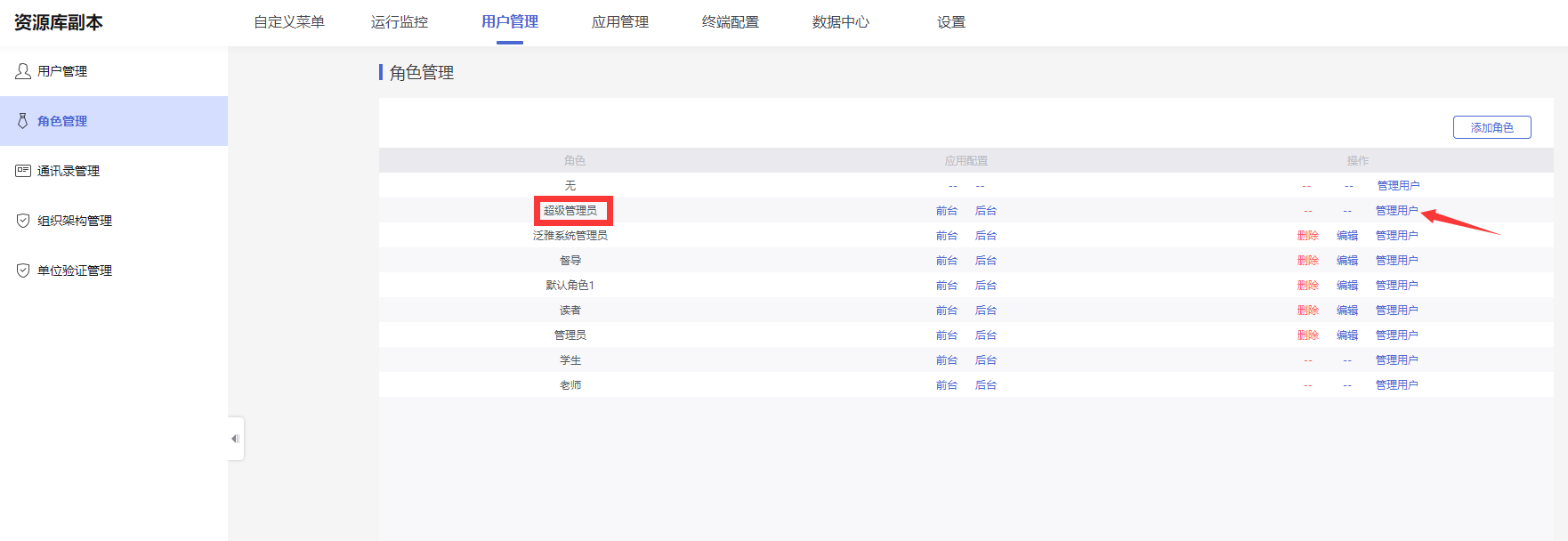The image size is (1568, 541).
Task: Click 删除 for the 泛雅系统管理员 role
Action: (1308, 236)
